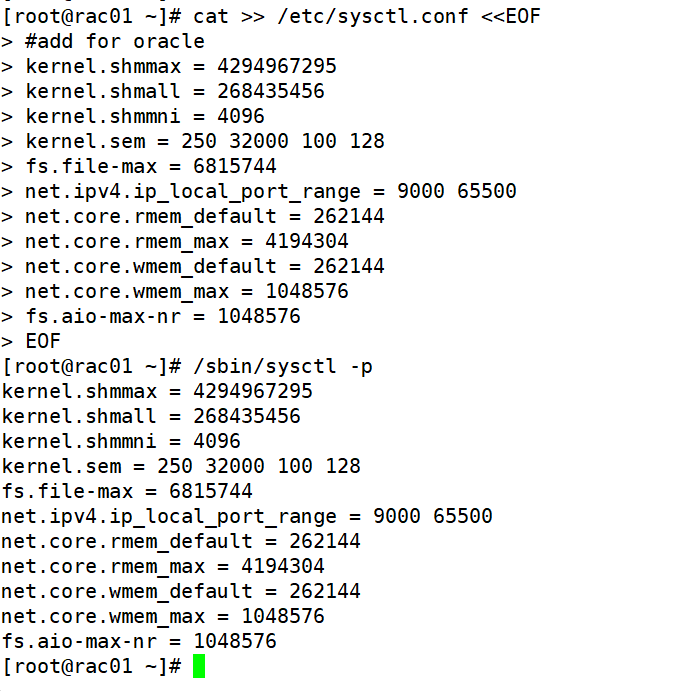The height and width of the screenshot is (691, 698).
Task: Click fs.aio-max-nr line in sysctl output
Action: tap(139, 641)
